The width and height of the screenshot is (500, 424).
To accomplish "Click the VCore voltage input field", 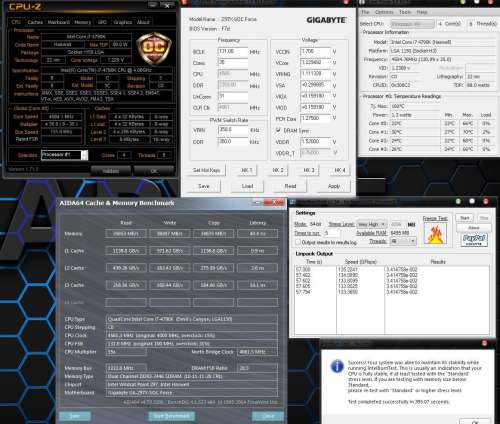I will click(315, 63).
